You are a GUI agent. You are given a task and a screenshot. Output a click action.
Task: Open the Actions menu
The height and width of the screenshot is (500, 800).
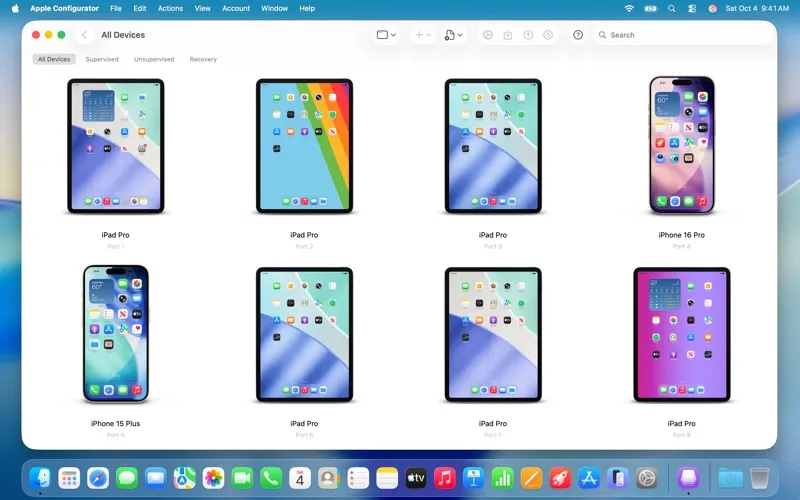(170, 8)
